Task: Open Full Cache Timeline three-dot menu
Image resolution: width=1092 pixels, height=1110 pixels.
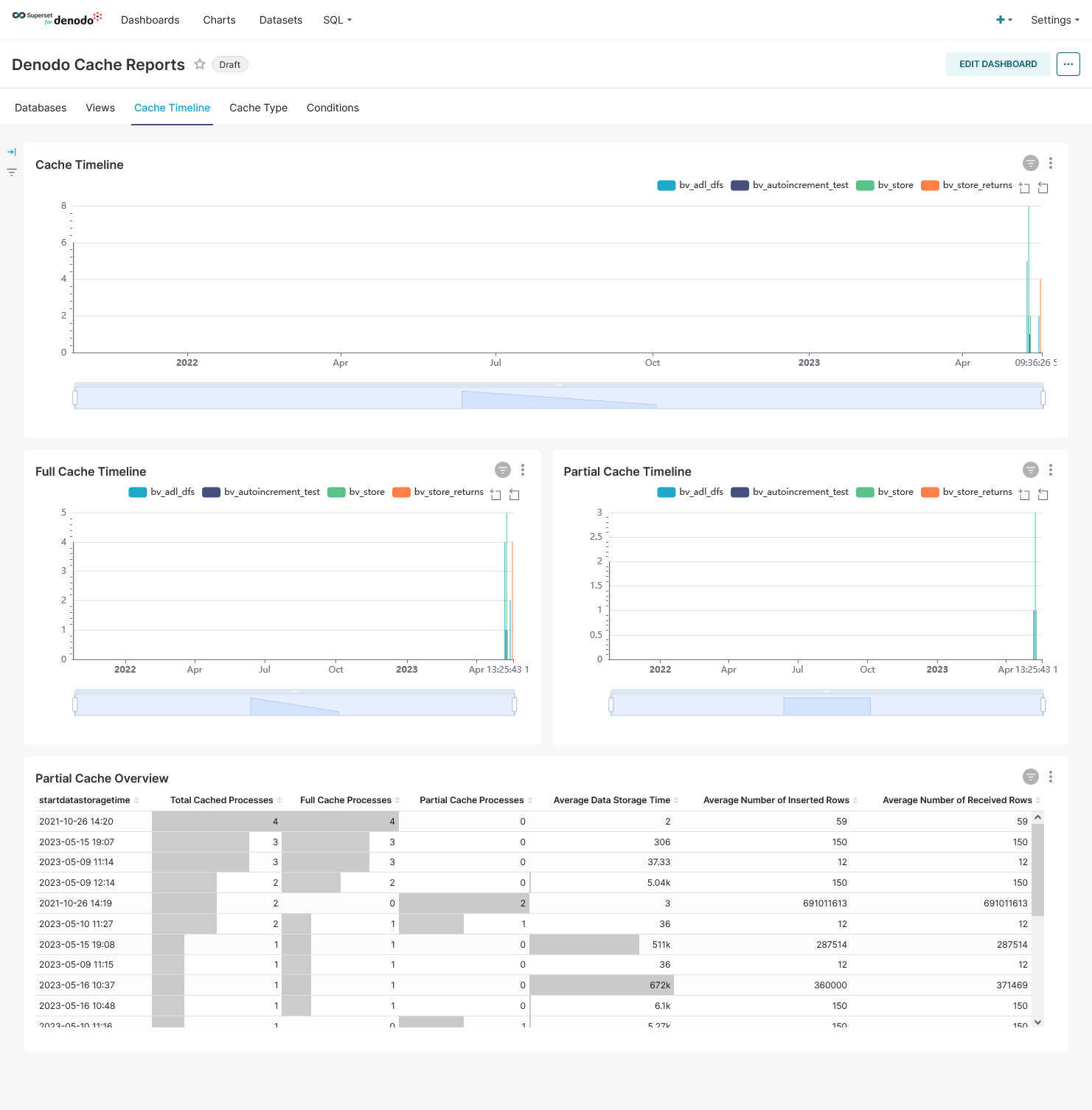Action: [x=523, y=470]
